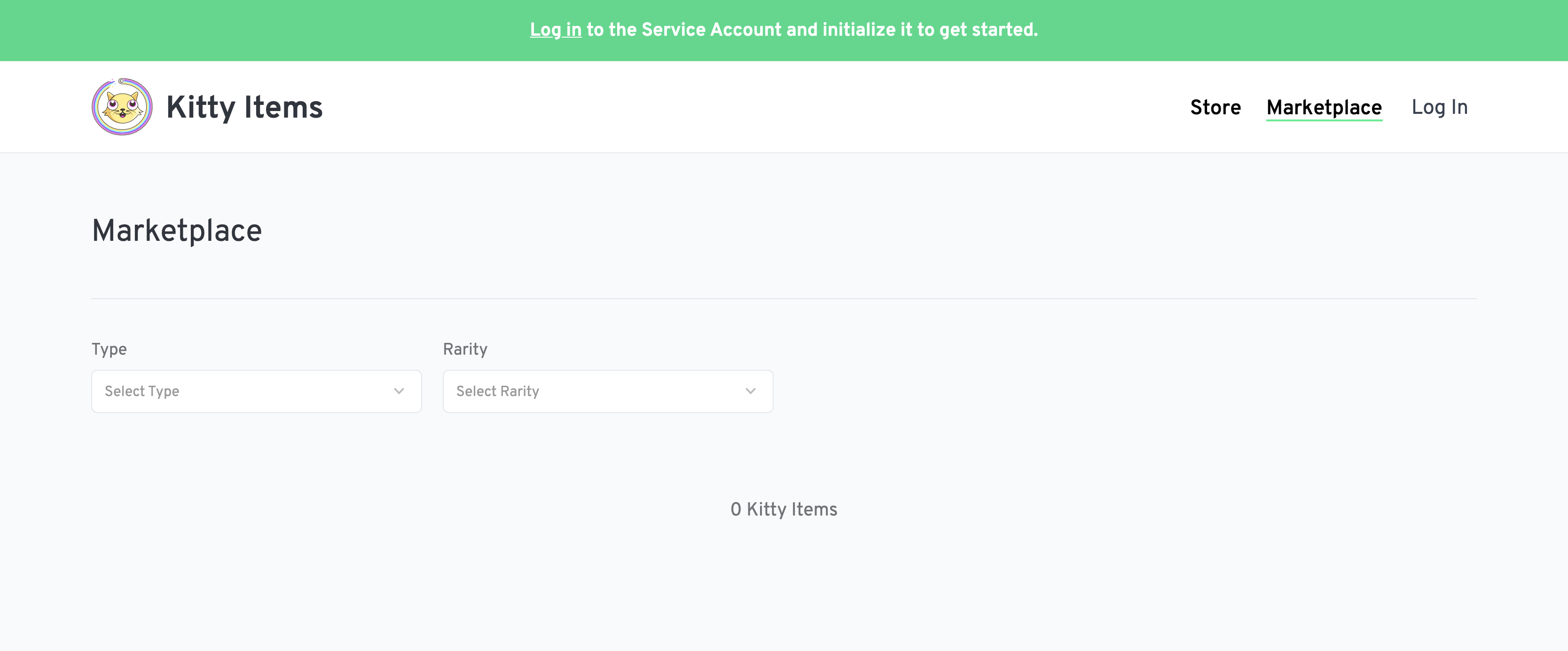The width and height of the screenshot is (1568, 651).
Task: Click the Log in link in the green banner
Action: (555, 29)
